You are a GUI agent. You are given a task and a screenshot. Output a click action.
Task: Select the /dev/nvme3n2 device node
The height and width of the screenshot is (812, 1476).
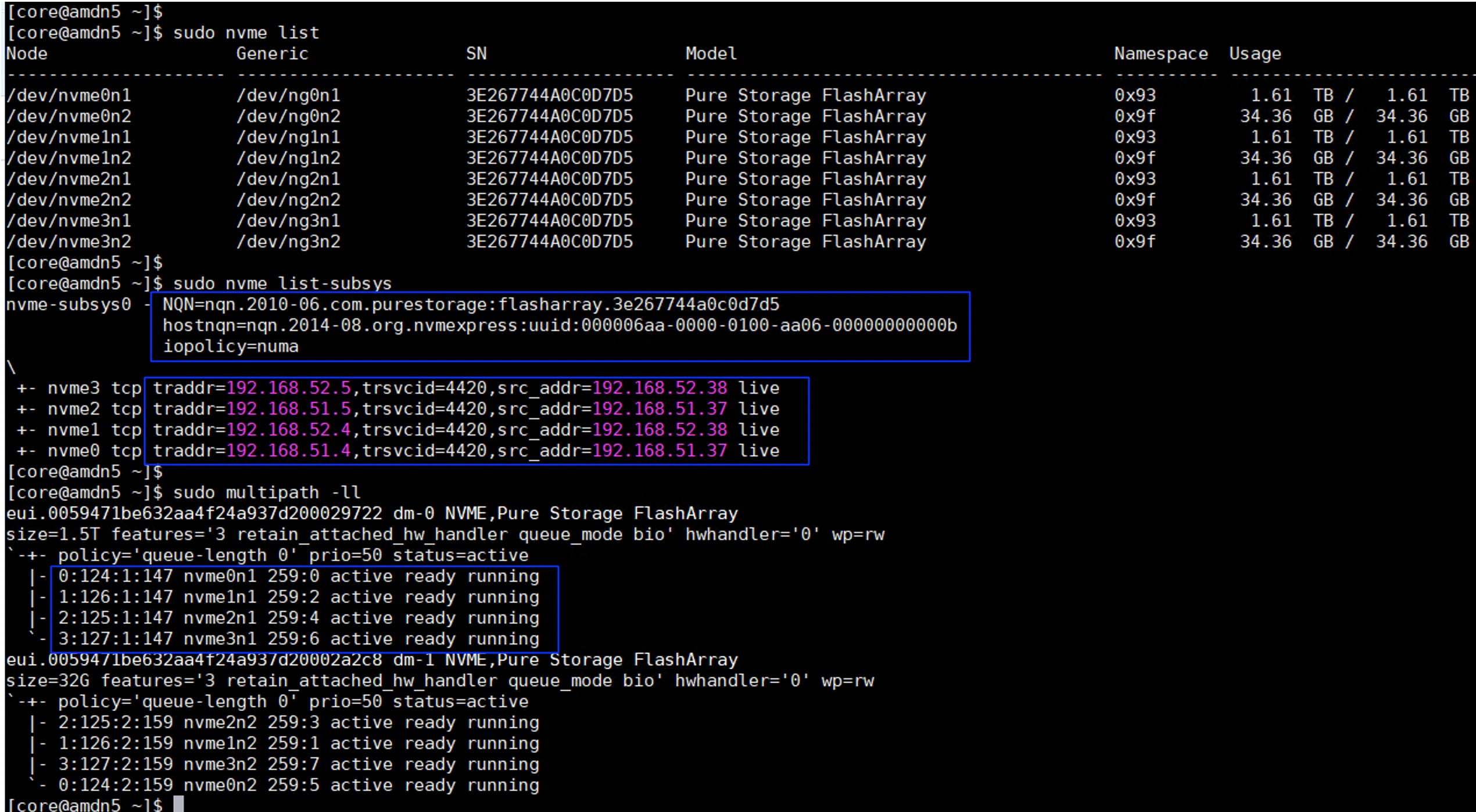pyautogui.click(x=70, y=242)
